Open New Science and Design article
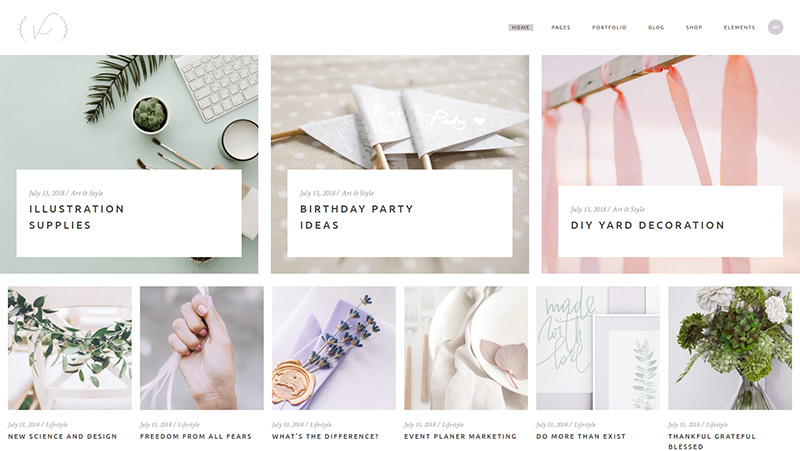 62,436
